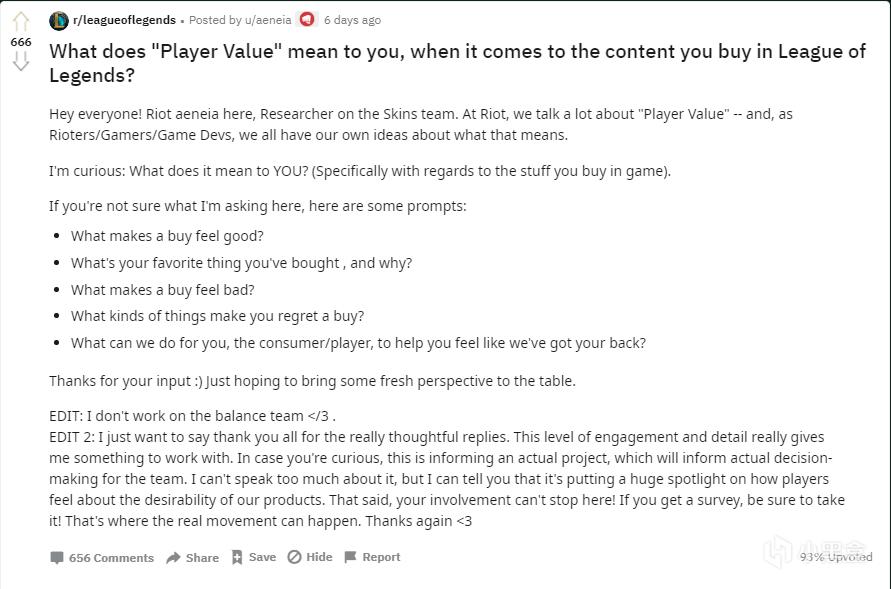Image resolution: width=891 pixels, height=589 pixels.
Task: Click the "6 days ago" timestamp
Action: 352,20
